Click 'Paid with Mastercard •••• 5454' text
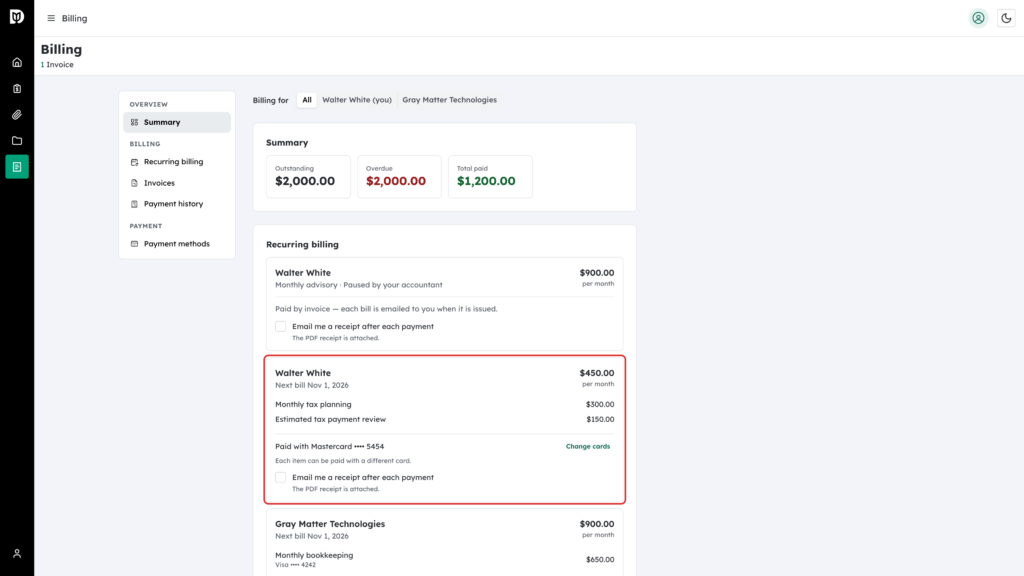 tap(329, 447)
